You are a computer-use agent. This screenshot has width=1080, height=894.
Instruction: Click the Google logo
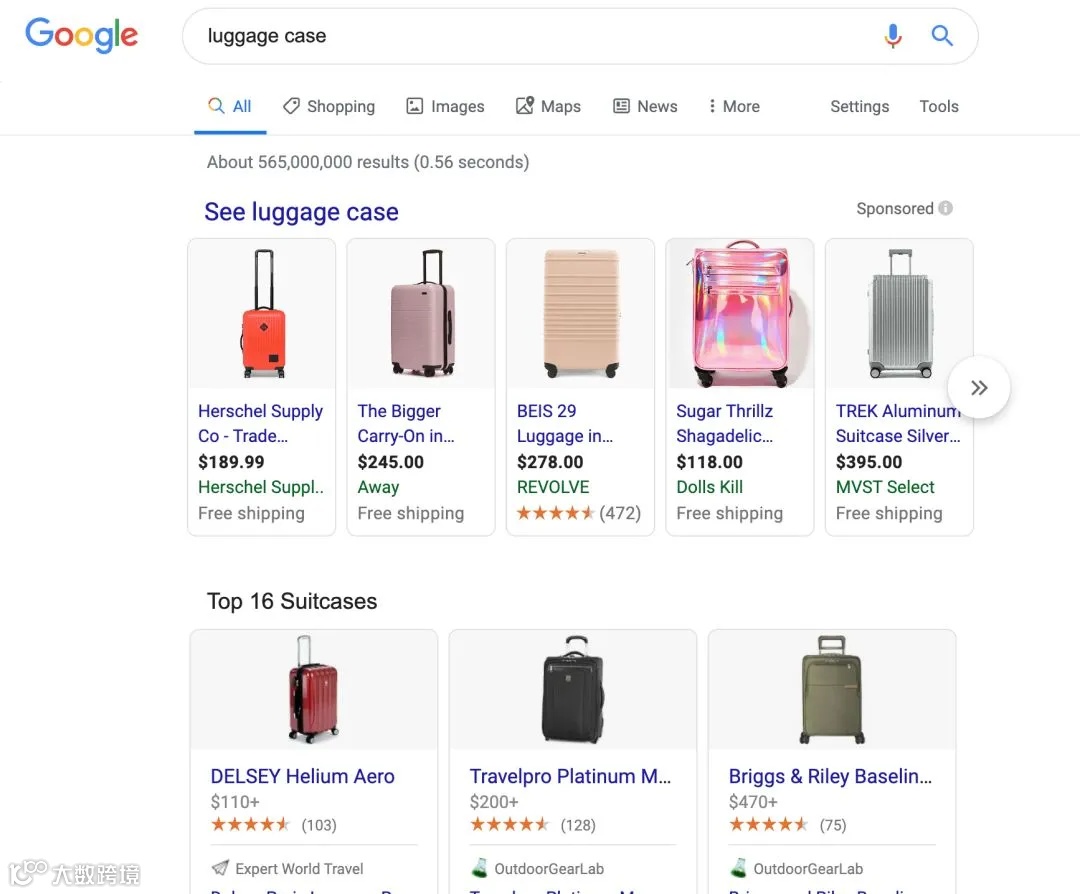coord(81,35)
